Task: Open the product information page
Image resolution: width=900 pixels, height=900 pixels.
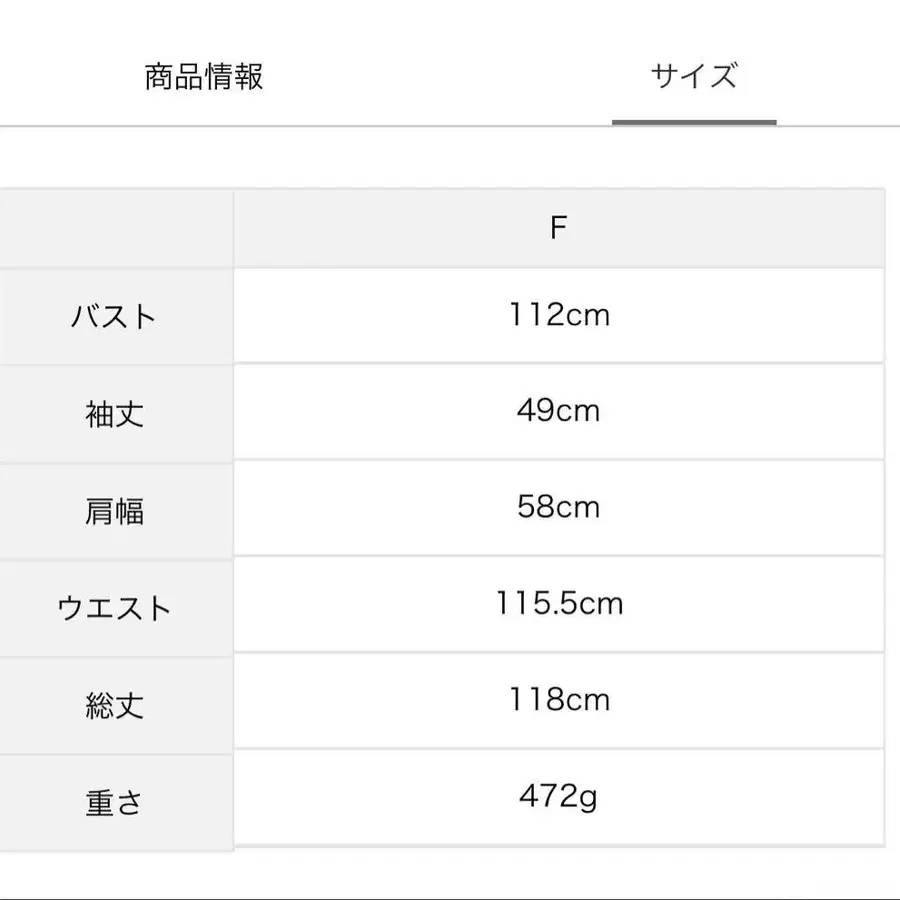Action: (207, 73)
